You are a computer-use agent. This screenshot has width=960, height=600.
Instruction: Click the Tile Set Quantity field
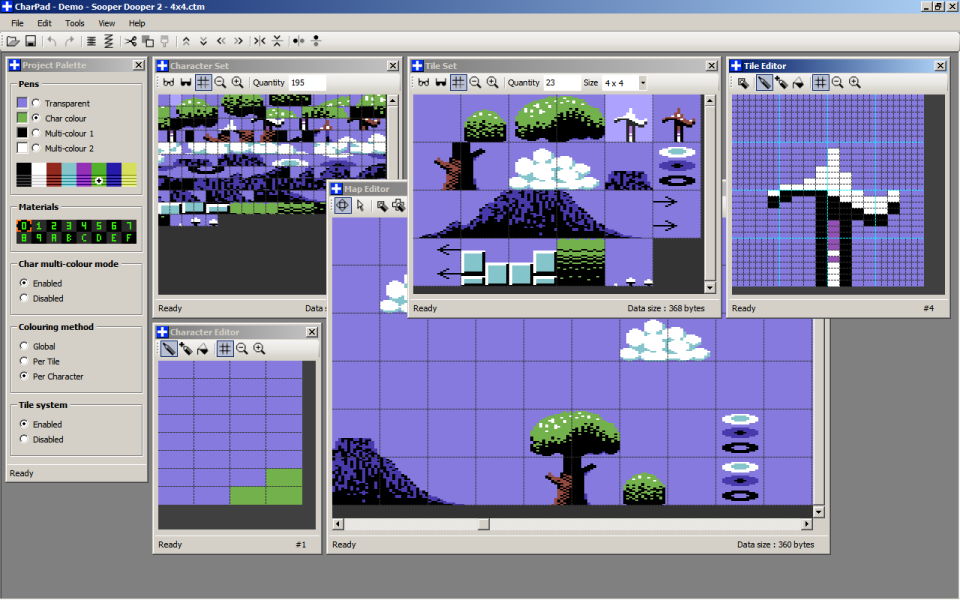(561, 83)
